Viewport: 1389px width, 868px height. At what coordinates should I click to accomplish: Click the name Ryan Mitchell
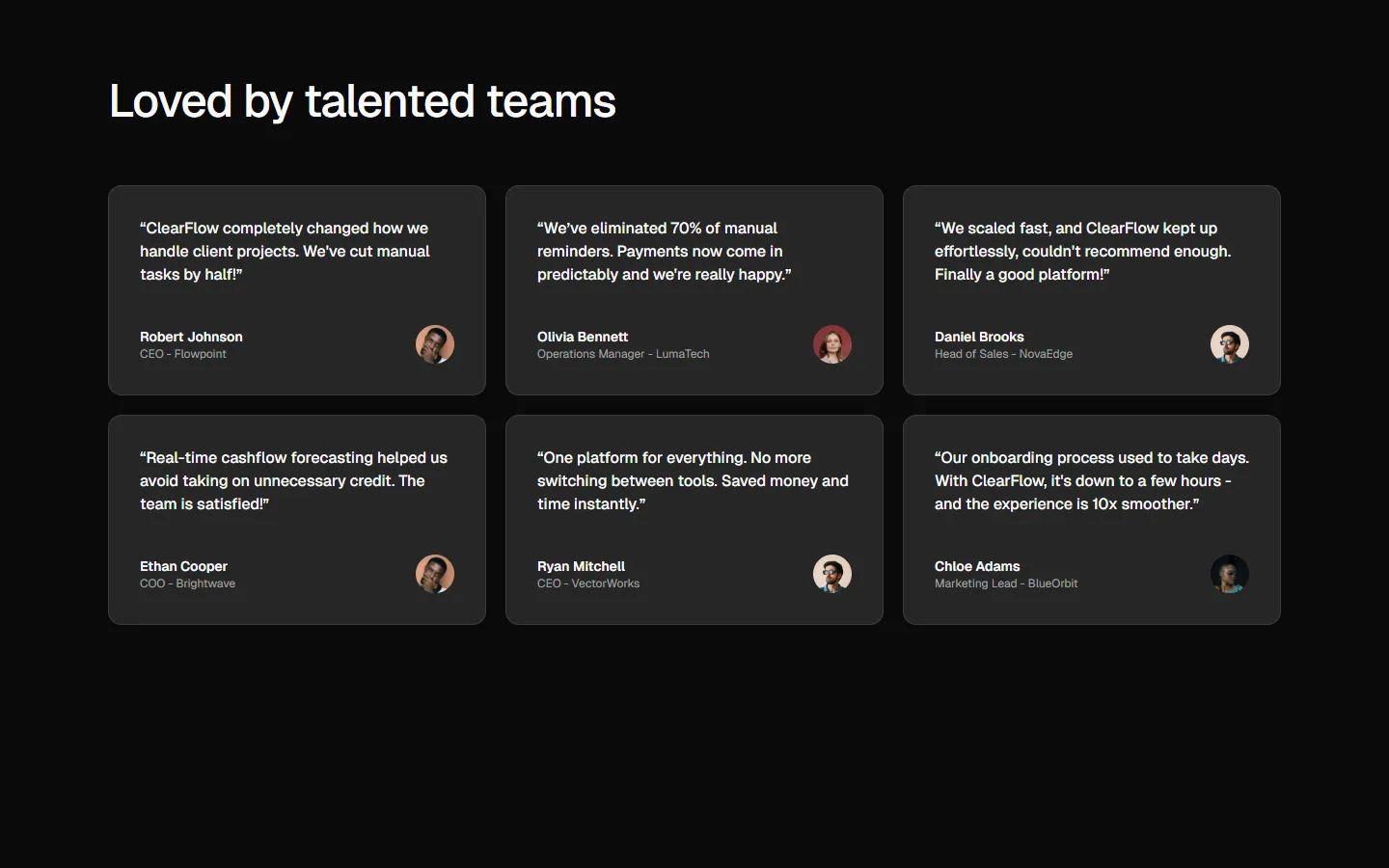click(581, 566)
